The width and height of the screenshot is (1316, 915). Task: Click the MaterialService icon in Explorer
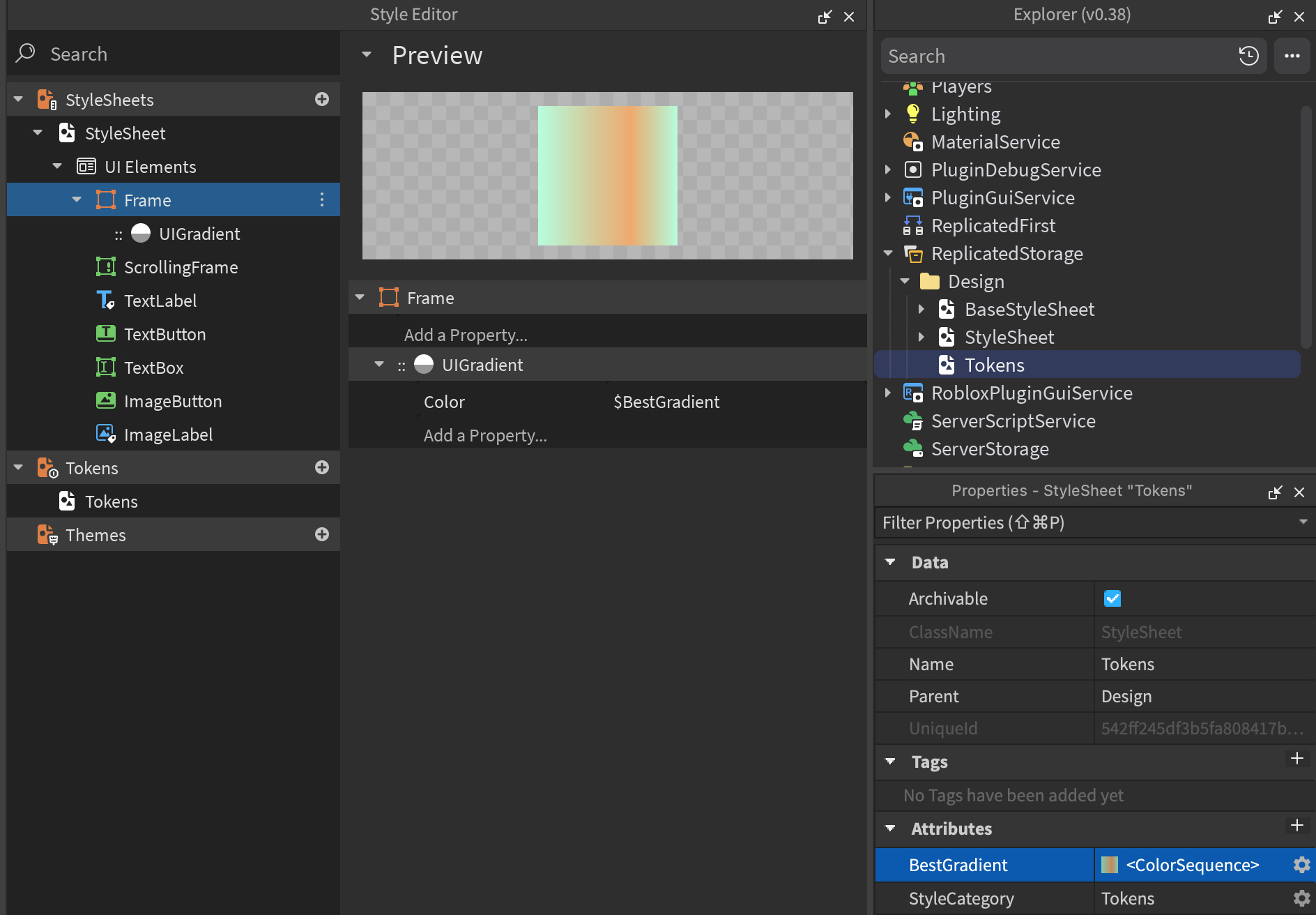click(x=912, y=142)
